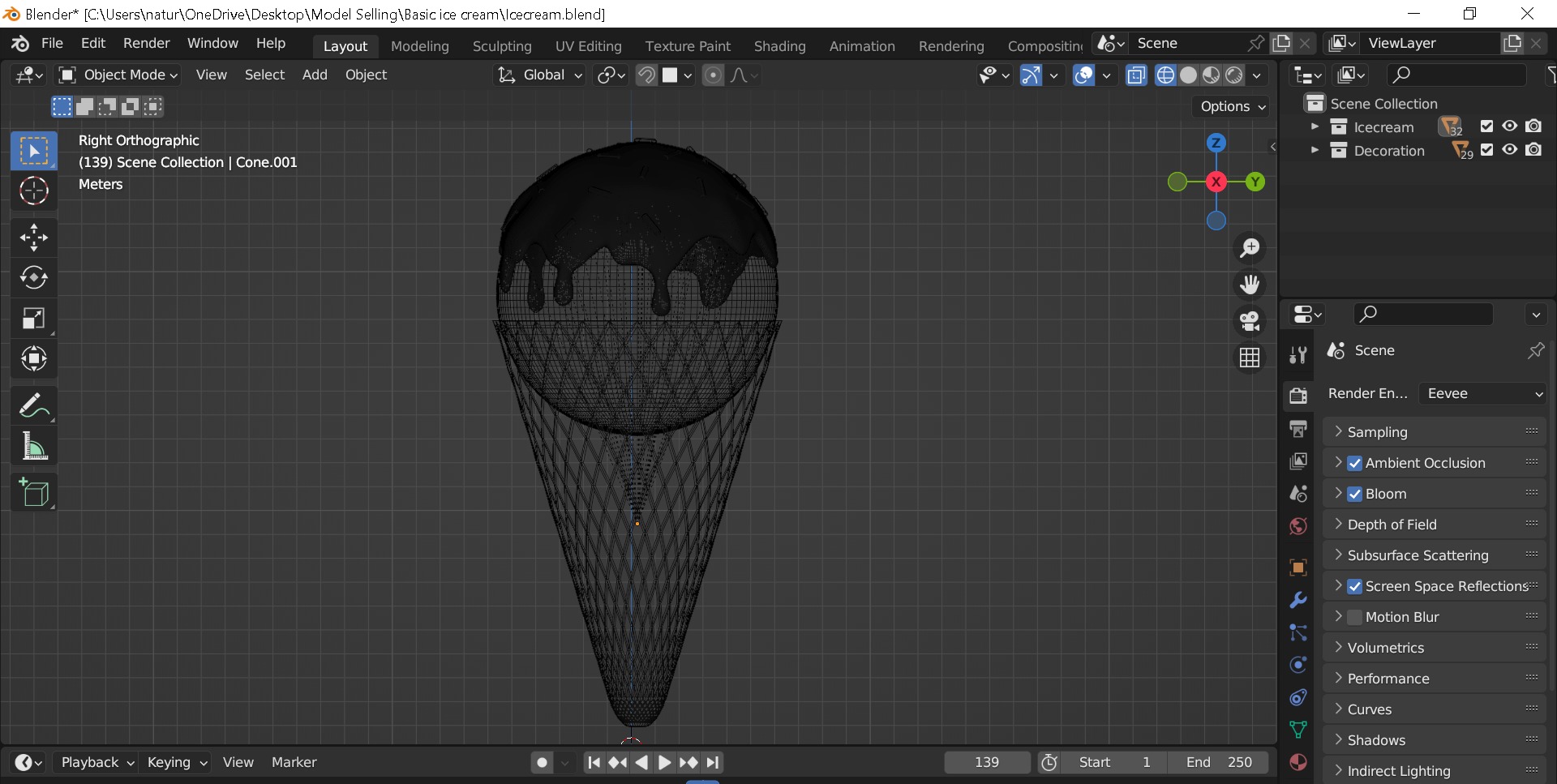Open the Keying popover
Viewport: 1557px width, 784px height.
click(176, 763)
